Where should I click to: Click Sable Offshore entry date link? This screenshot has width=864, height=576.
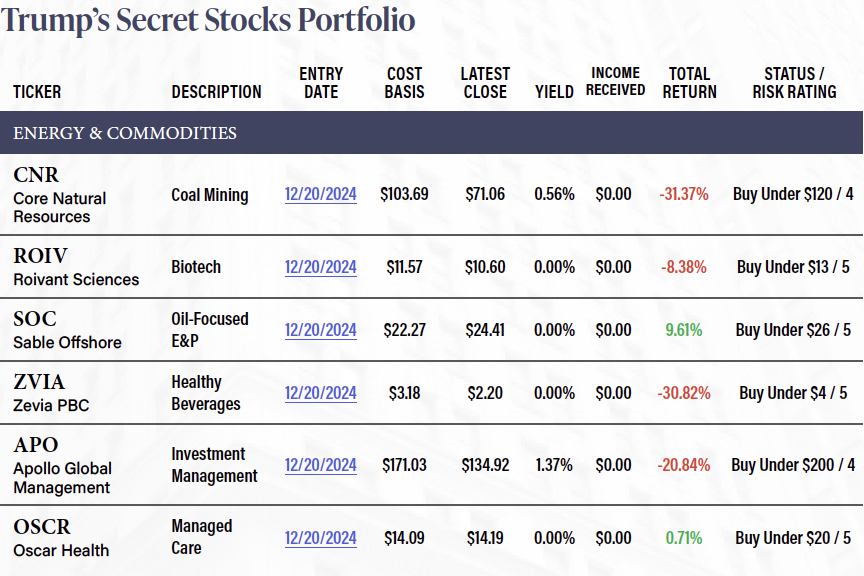coord(320,330)
